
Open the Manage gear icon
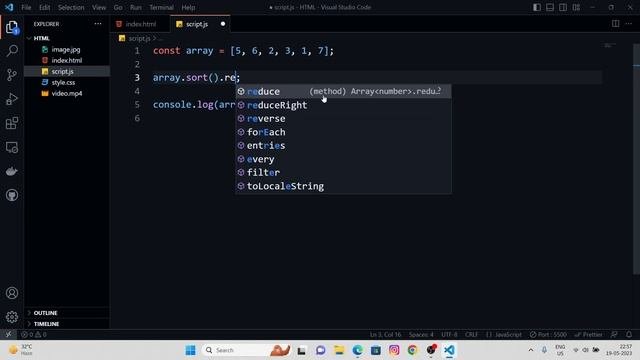(12, 317)
